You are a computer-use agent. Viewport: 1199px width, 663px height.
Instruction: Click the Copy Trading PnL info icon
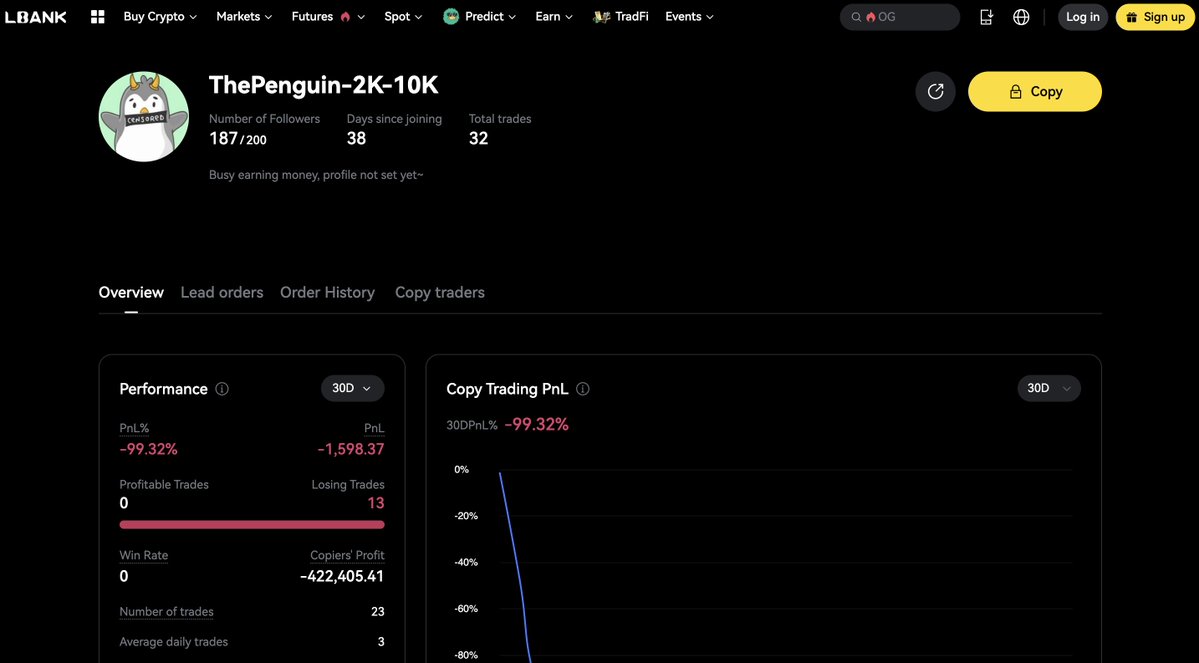tap(583, 389)
